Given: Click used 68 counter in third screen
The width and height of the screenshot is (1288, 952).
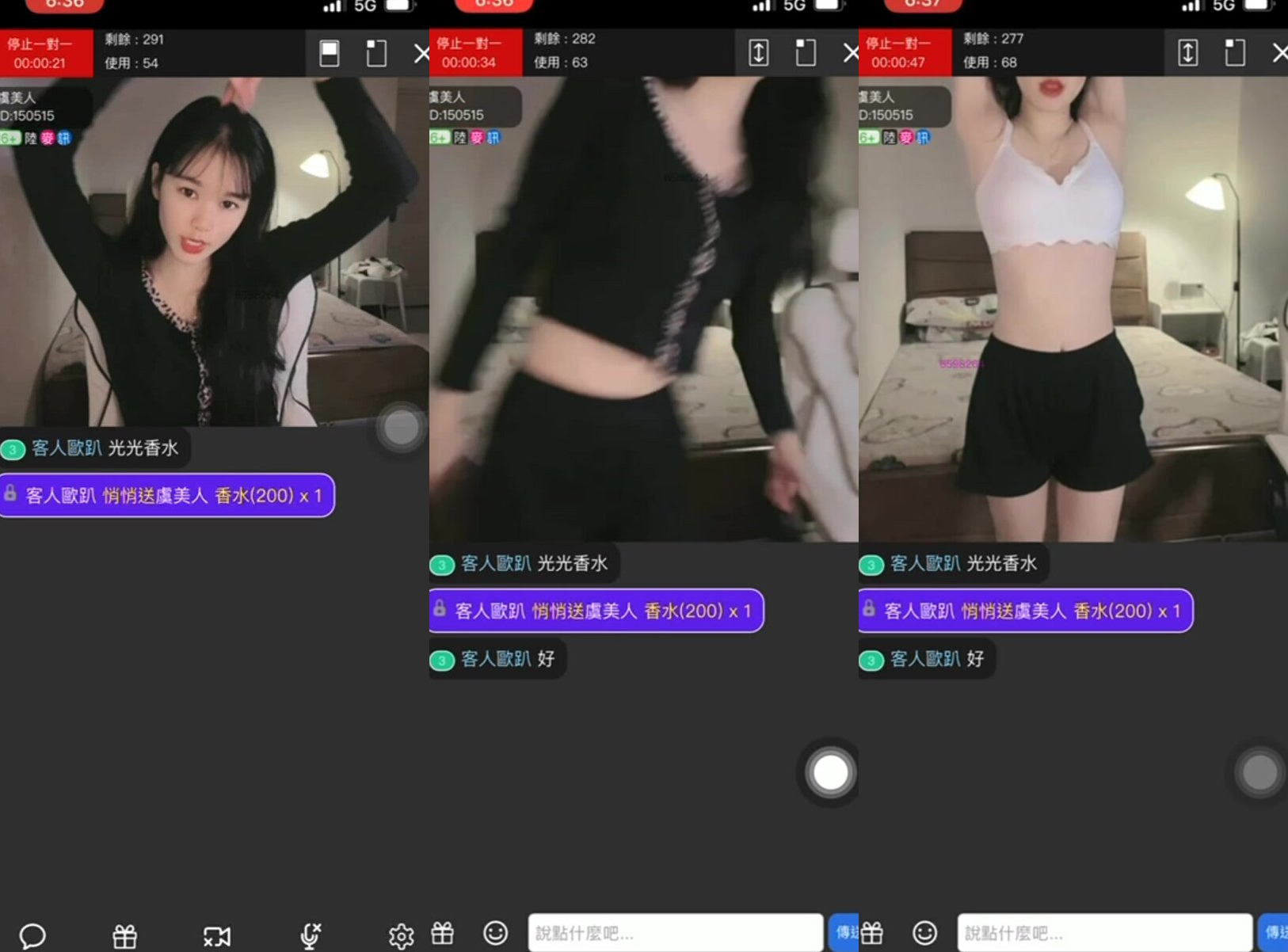Looking at the screenshot, I should tap(990, 63).
